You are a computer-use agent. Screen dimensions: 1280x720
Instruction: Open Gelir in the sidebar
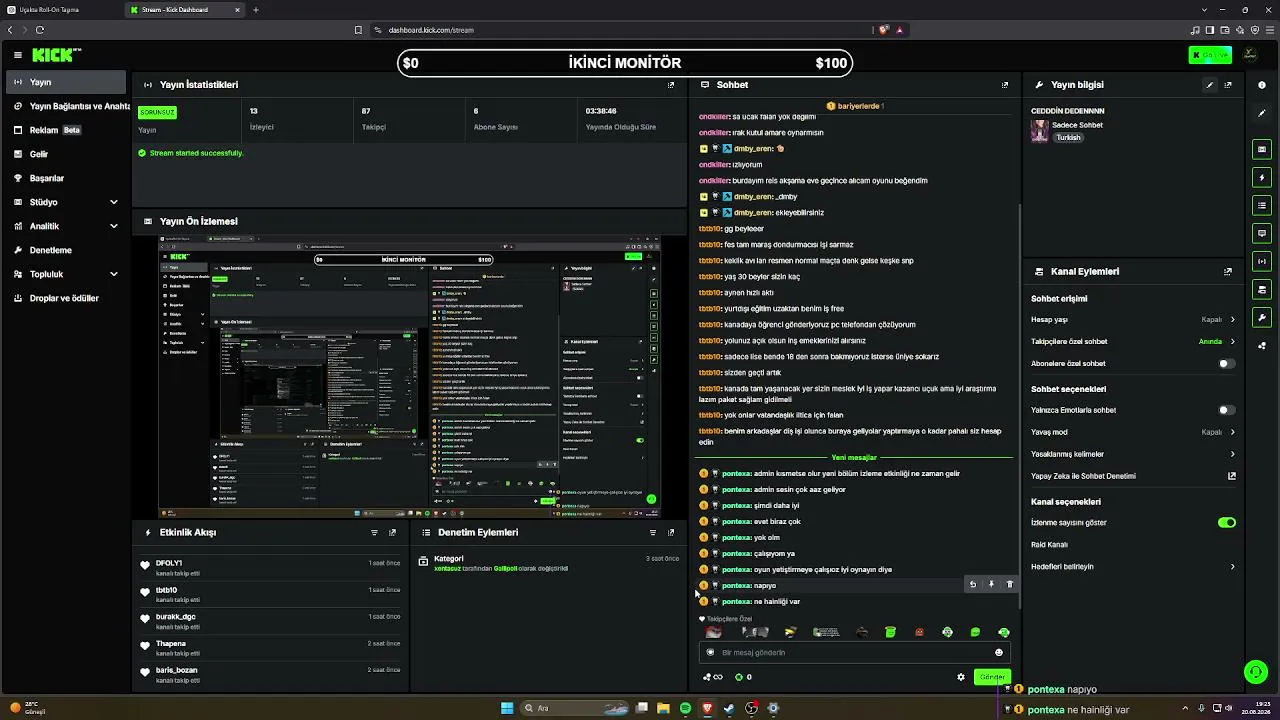(66, 154)
